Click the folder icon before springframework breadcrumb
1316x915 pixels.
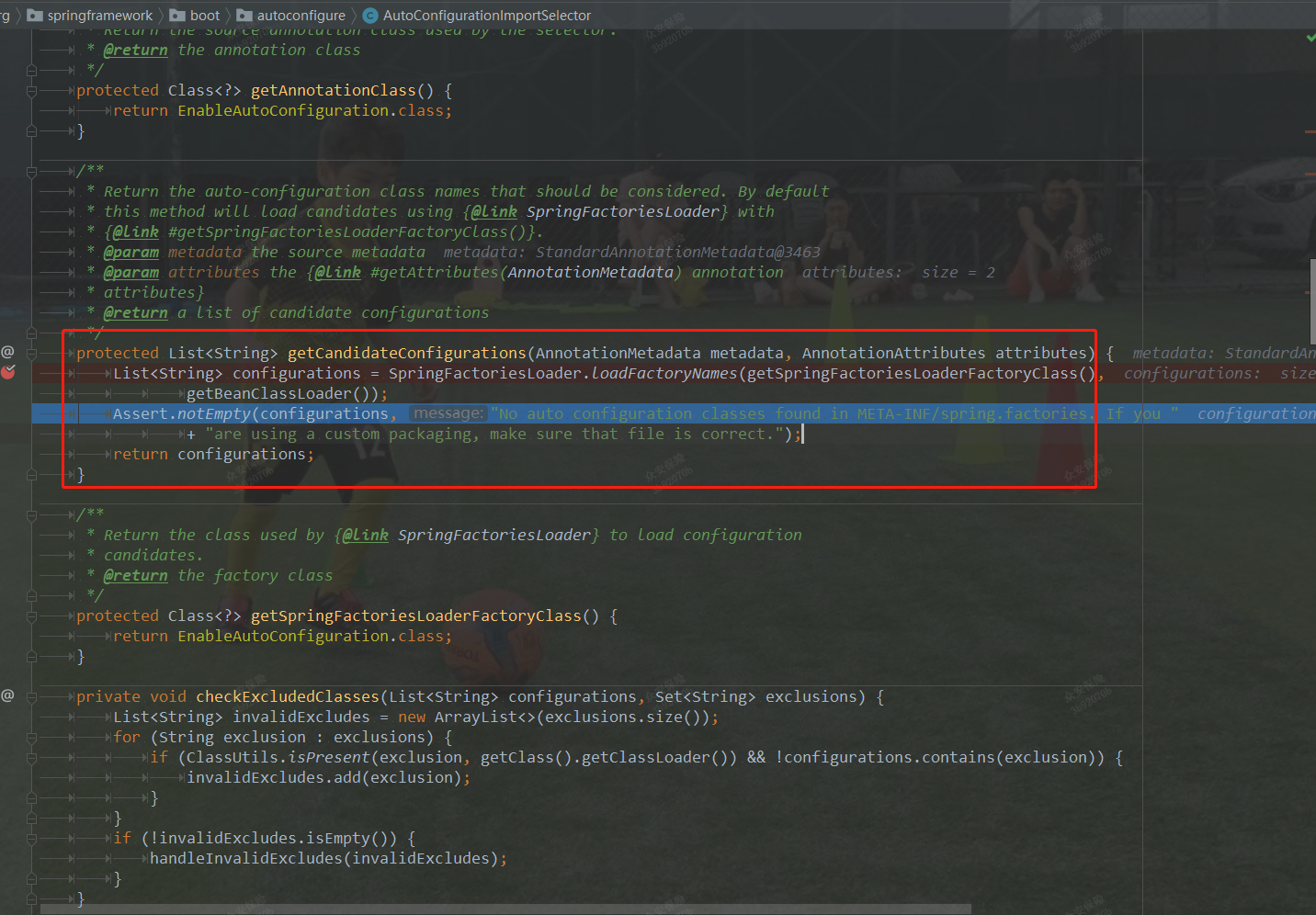tap(35, 16)
